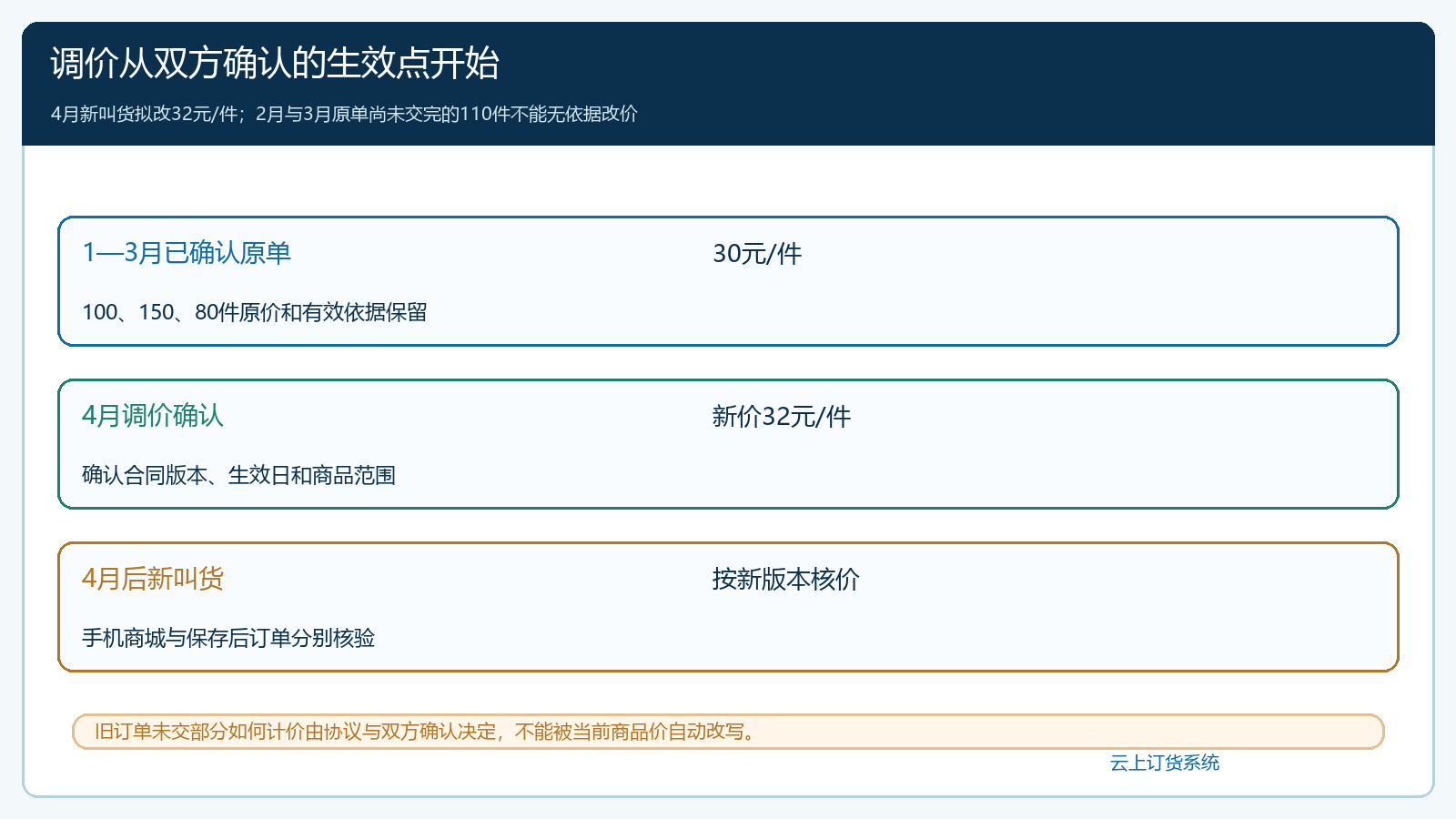The width and height of the screenshot is (1456, 819).
Task: Select the orange-bordered 4月后新叫货 card
Action: tap(728, 607)
